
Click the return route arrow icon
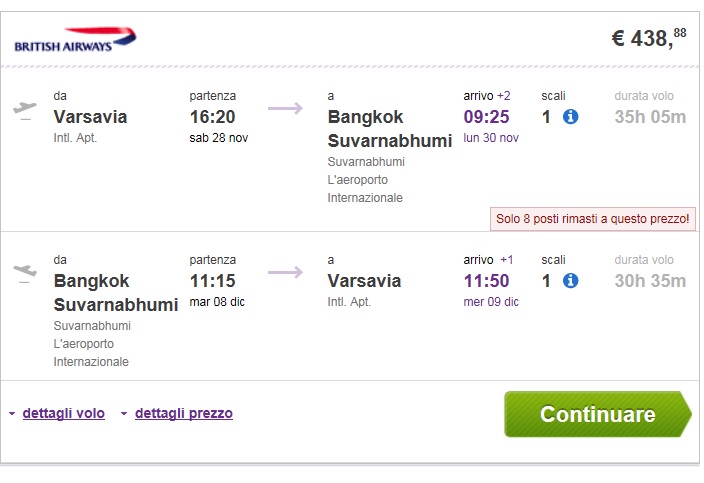(286, 272)
